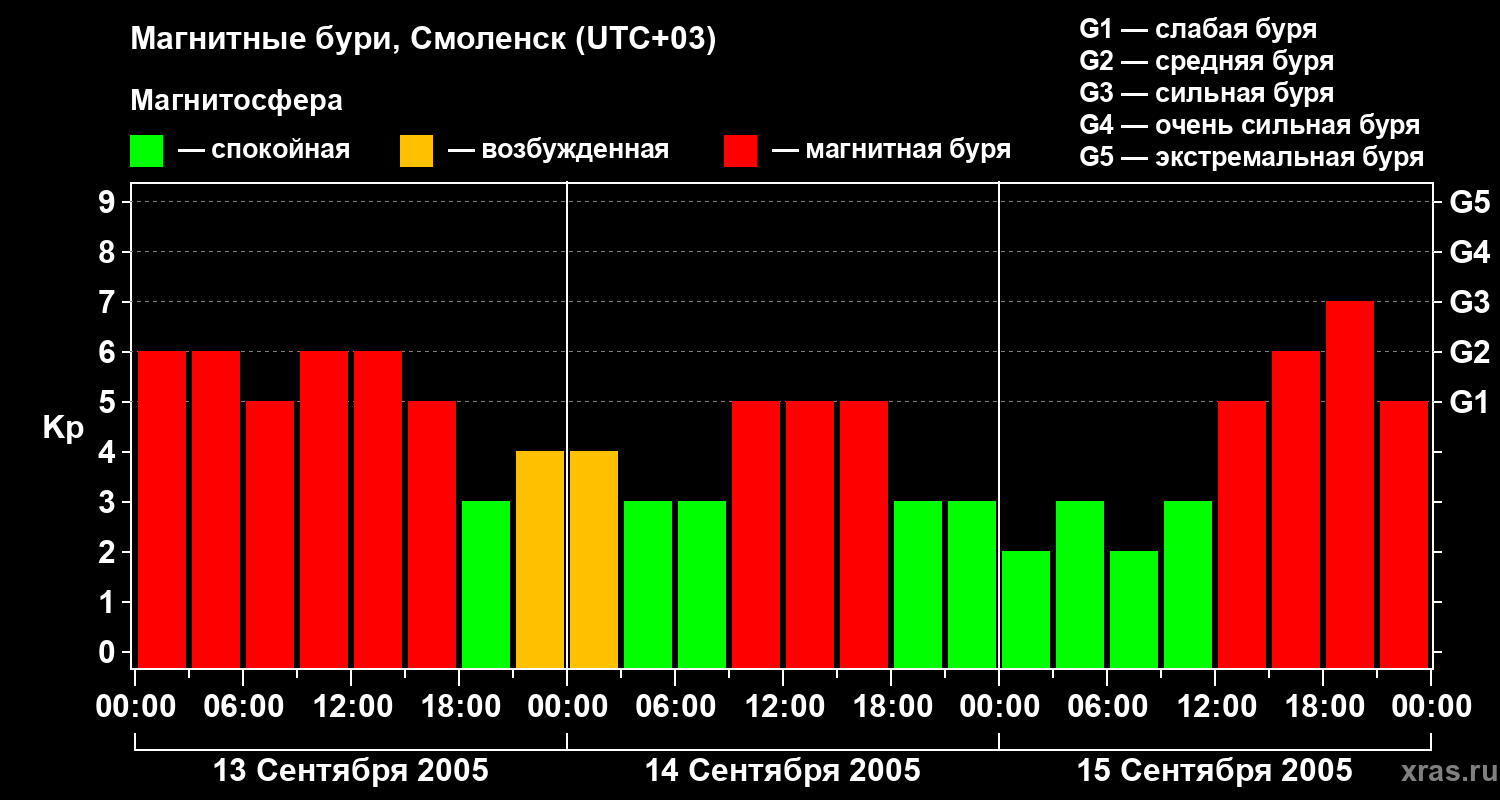Image resolution: width=1500 pixels, height=800 pixels.
Task: Click the 15 Сентября 2005 date label
Action: (x=1215, y=771)
